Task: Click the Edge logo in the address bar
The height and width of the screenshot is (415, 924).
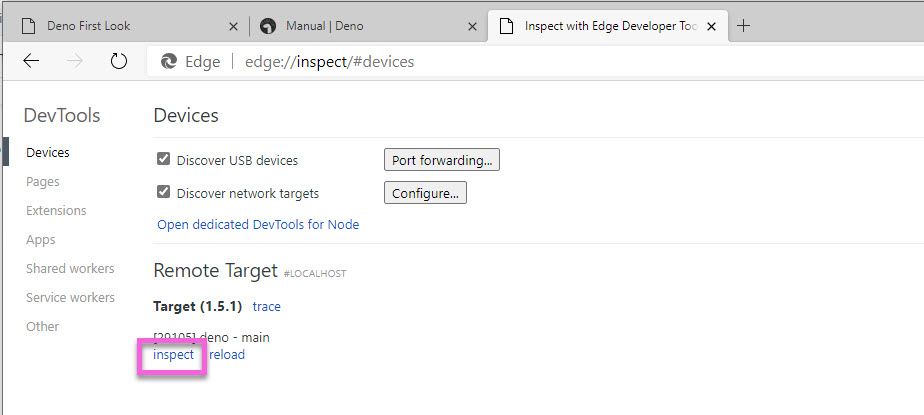Action: click(169, 61)
